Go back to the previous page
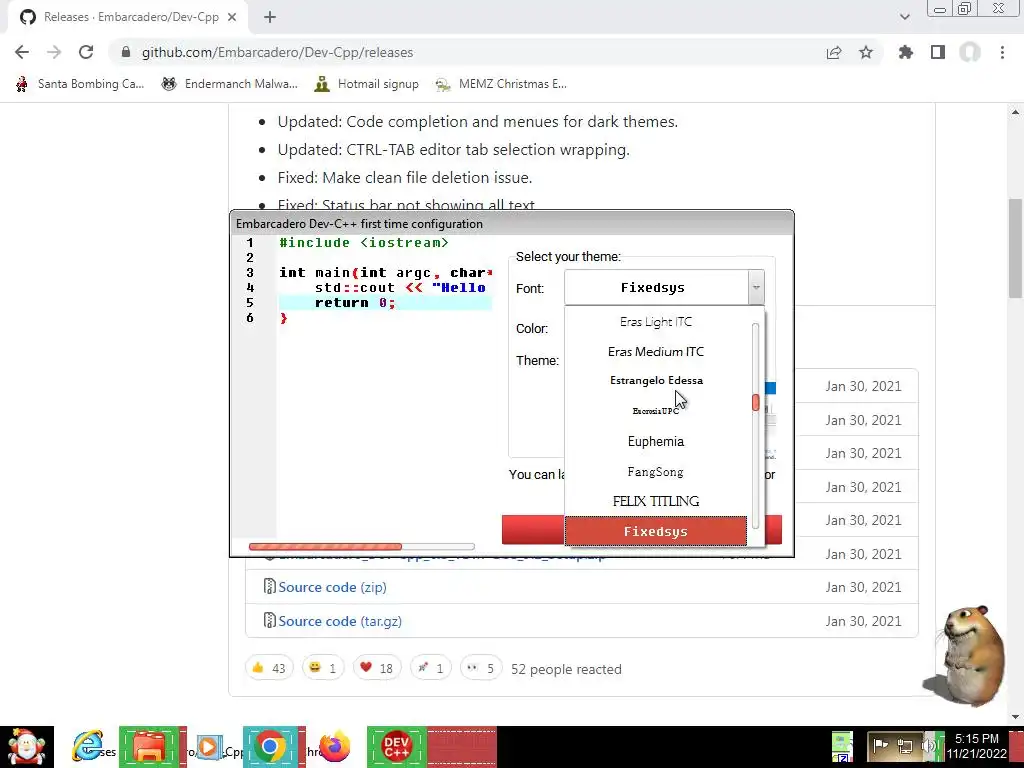This screenshot has height=768, width=1024. pyautogui.click(x=22, y=52)
